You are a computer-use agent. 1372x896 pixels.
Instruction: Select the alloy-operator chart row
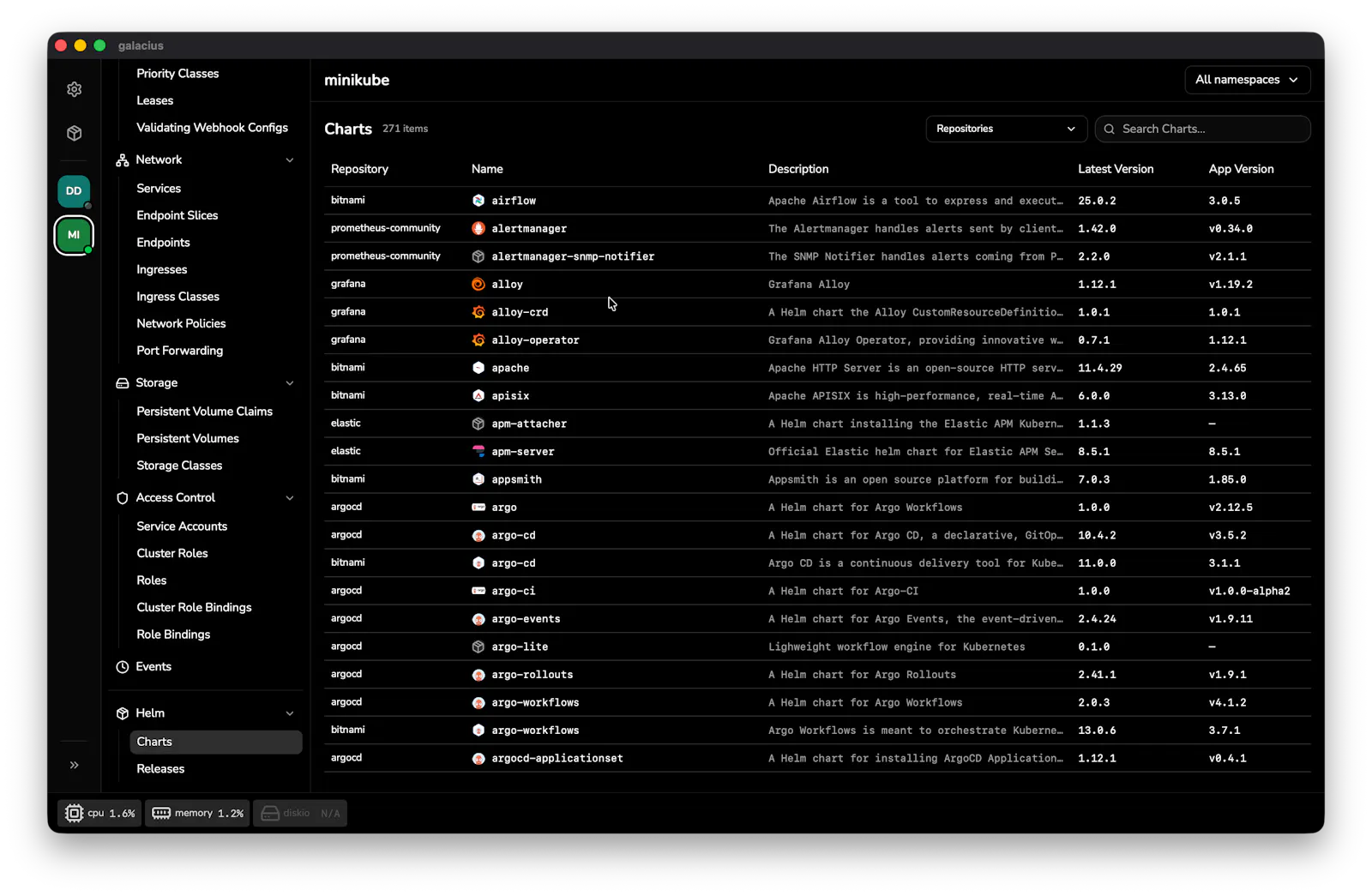(x=817, y=340)
